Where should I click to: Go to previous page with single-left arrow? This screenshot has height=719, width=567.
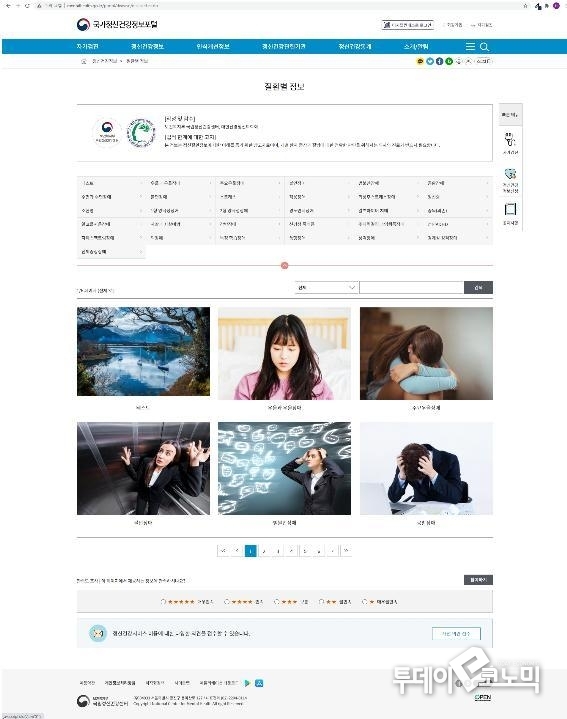(237, 550)
